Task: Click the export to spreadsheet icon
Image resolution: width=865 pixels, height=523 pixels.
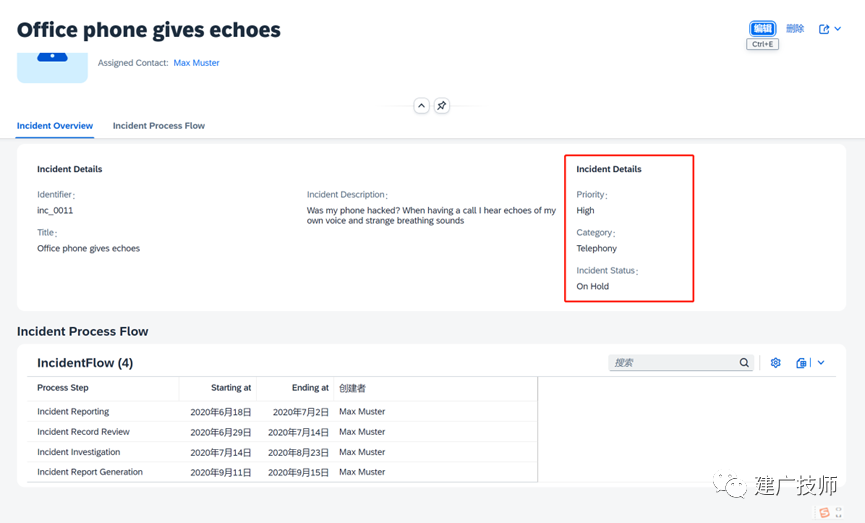Action: click(801, 362)
